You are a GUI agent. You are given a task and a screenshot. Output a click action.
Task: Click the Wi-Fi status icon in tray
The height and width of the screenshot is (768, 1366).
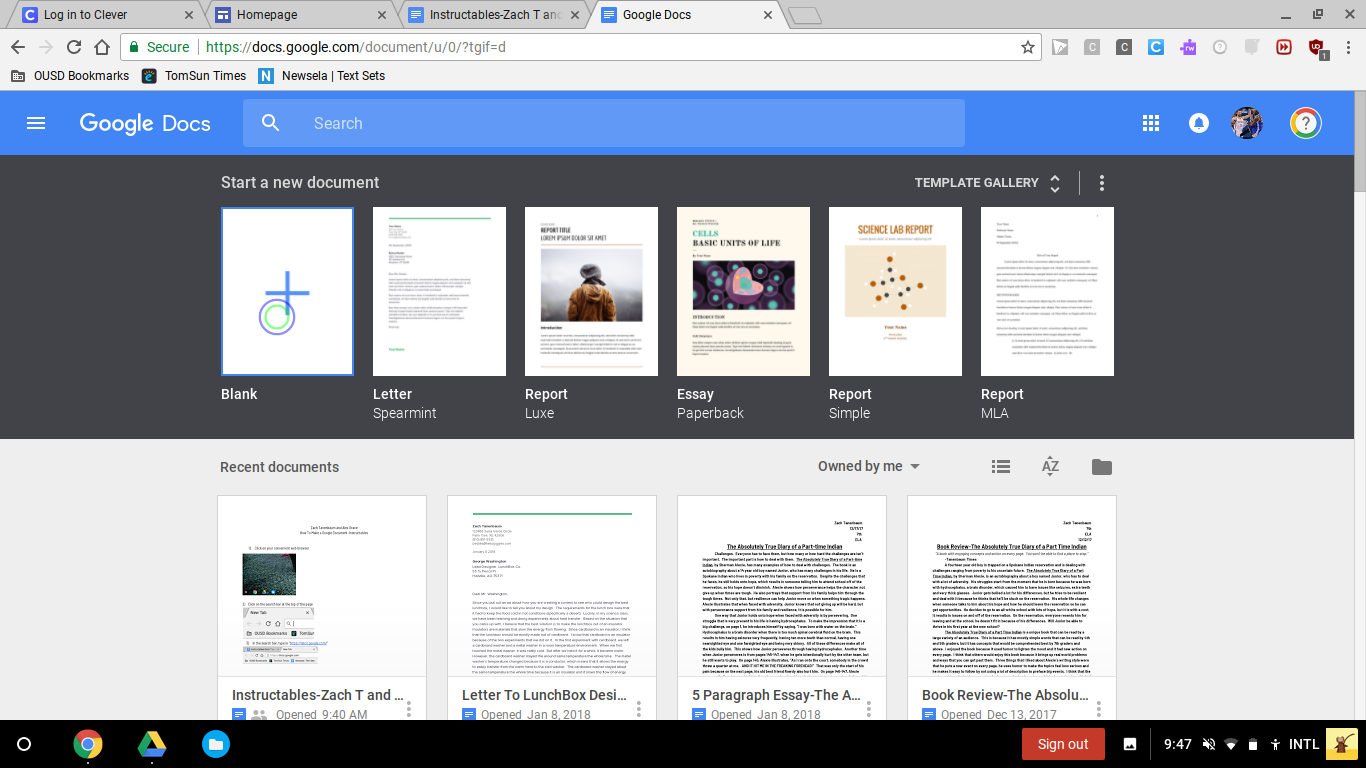tap(1230, 744)
